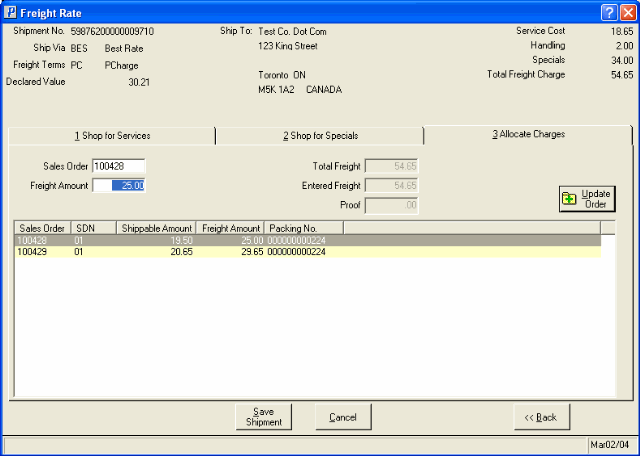Click freight amount 25.00 in table
640x456 pixels.
tap(252, 240)
